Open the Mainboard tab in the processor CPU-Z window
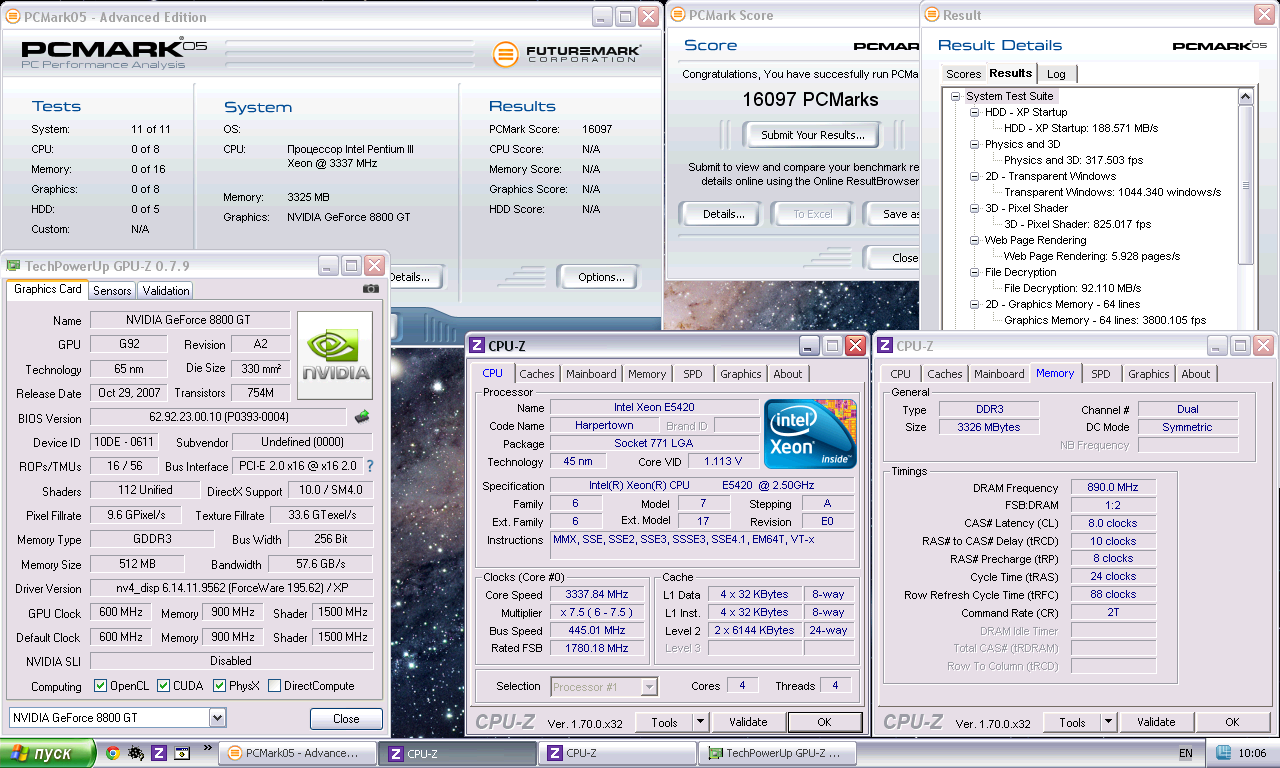1280x768 pixels. point(591,374)
